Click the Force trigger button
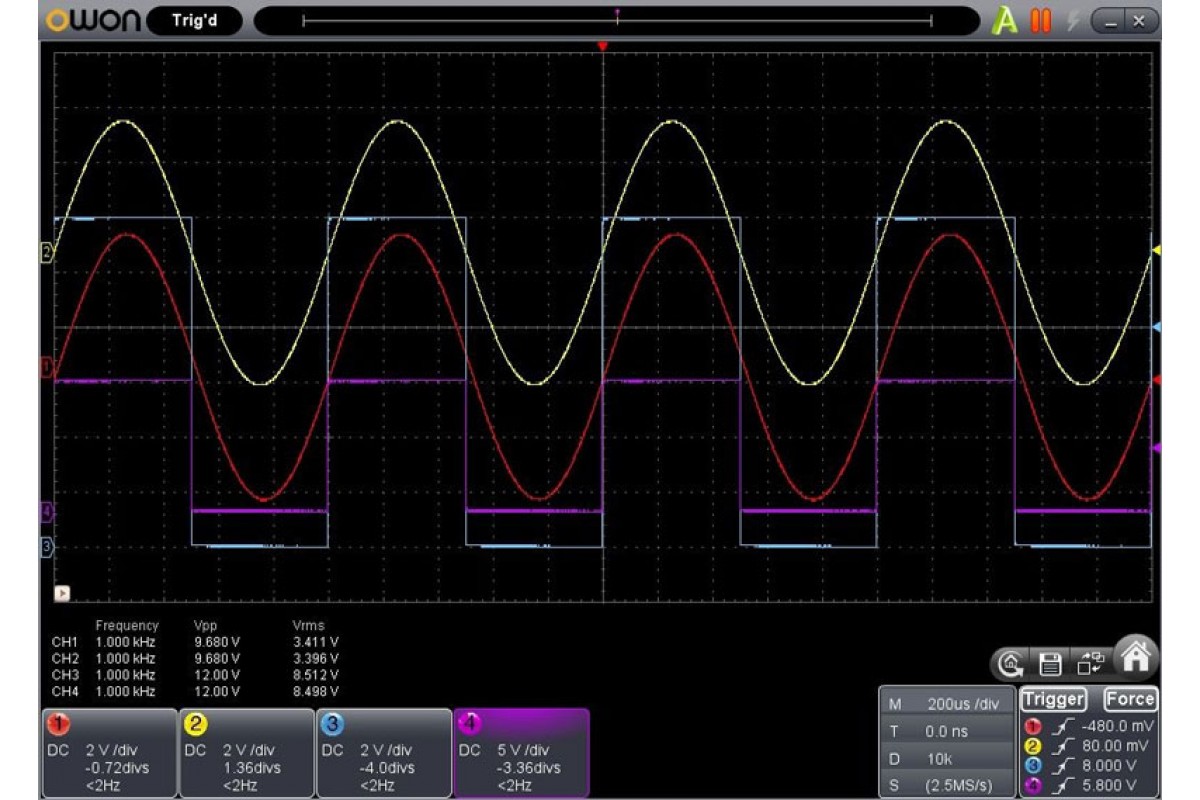1200x800 pixels. click(x=1129, y=700)
